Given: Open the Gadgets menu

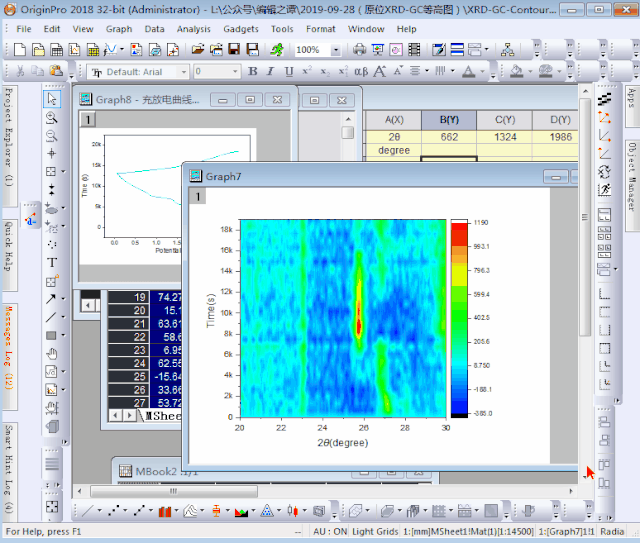Looking at the screenshot, I should pyautogui.click(x=240, y=29).
